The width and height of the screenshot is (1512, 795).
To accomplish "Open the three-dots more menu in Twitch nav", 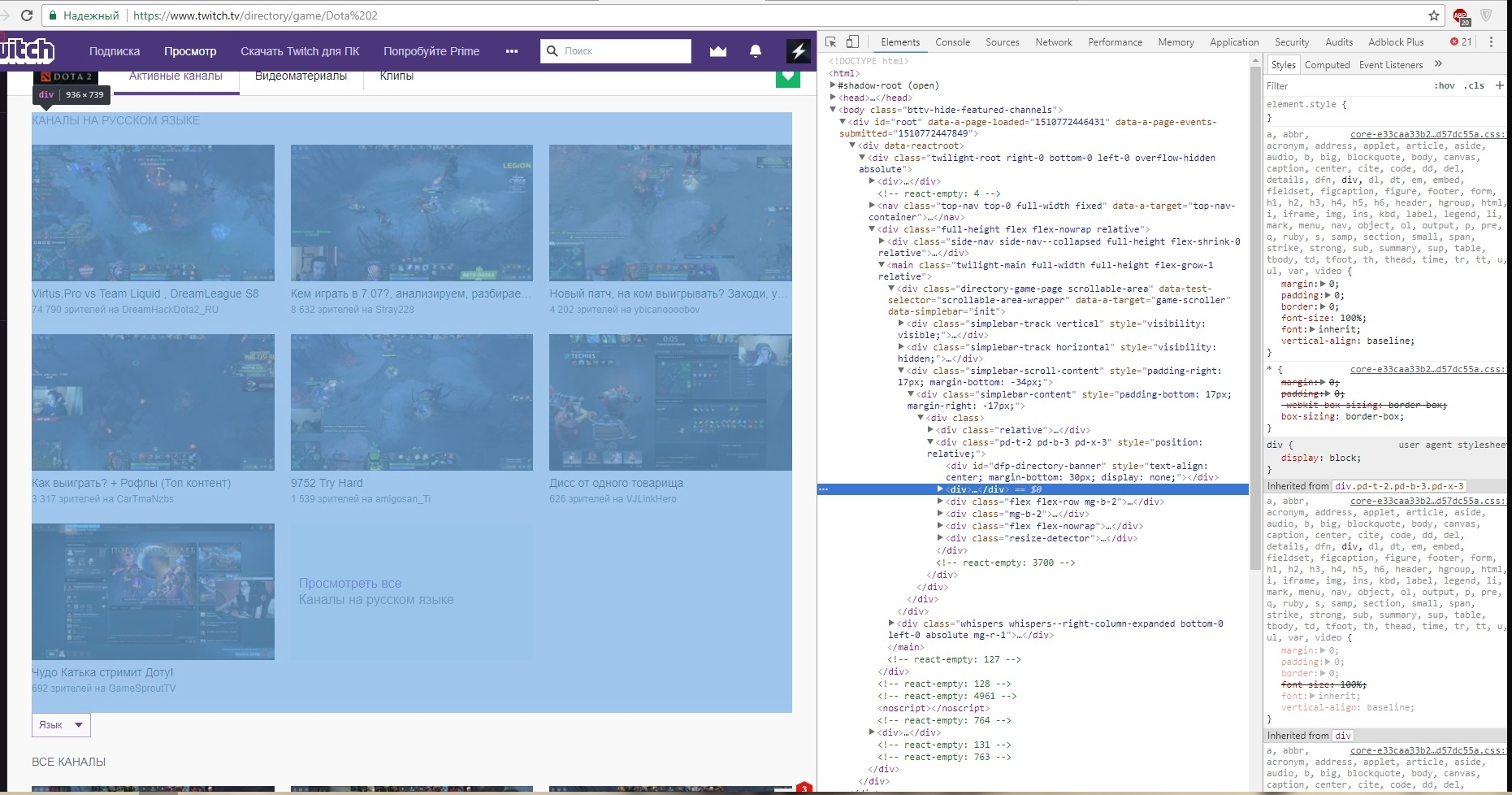I will [x=512, y=51].
